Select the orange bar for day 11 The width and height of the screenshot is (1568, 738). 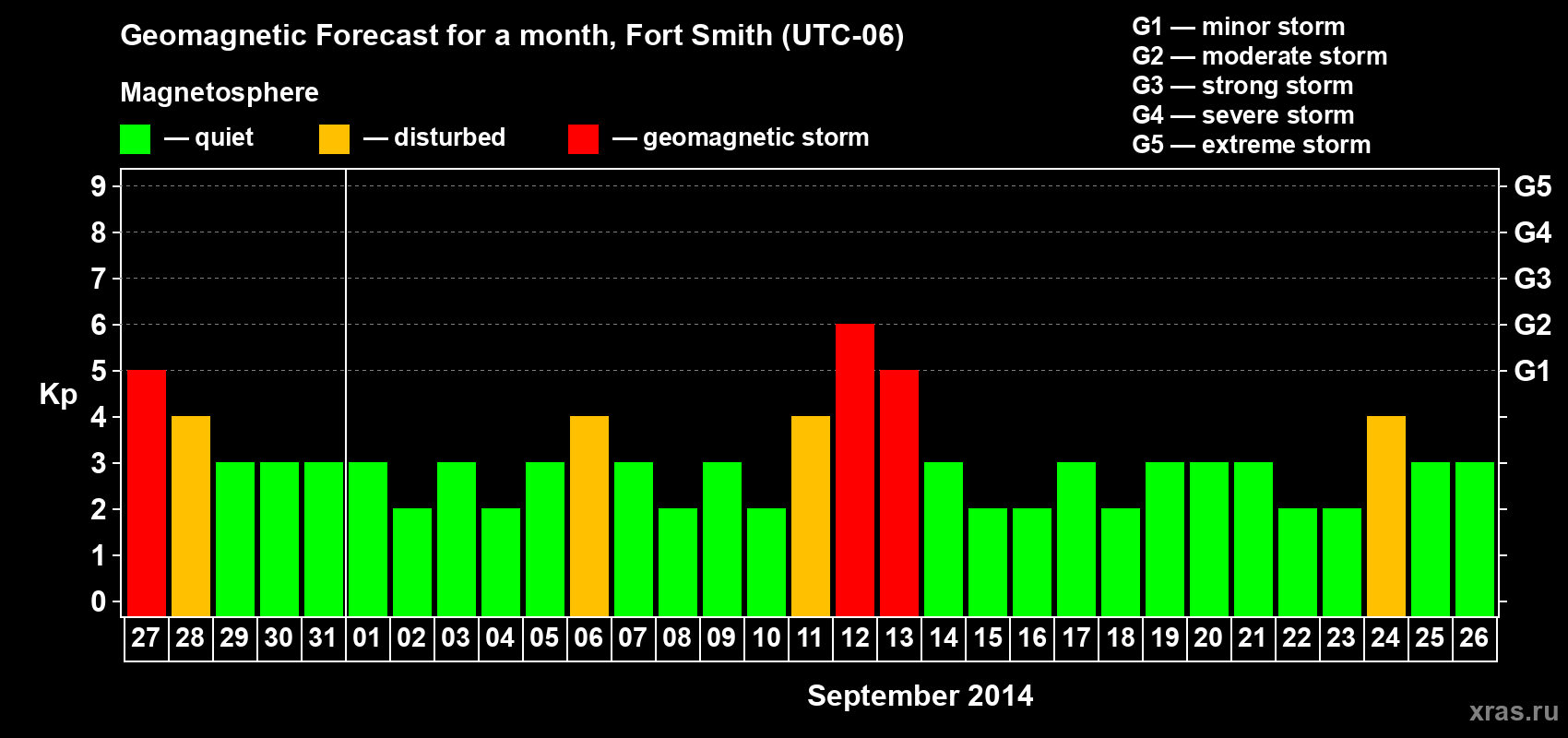(811, 517)
